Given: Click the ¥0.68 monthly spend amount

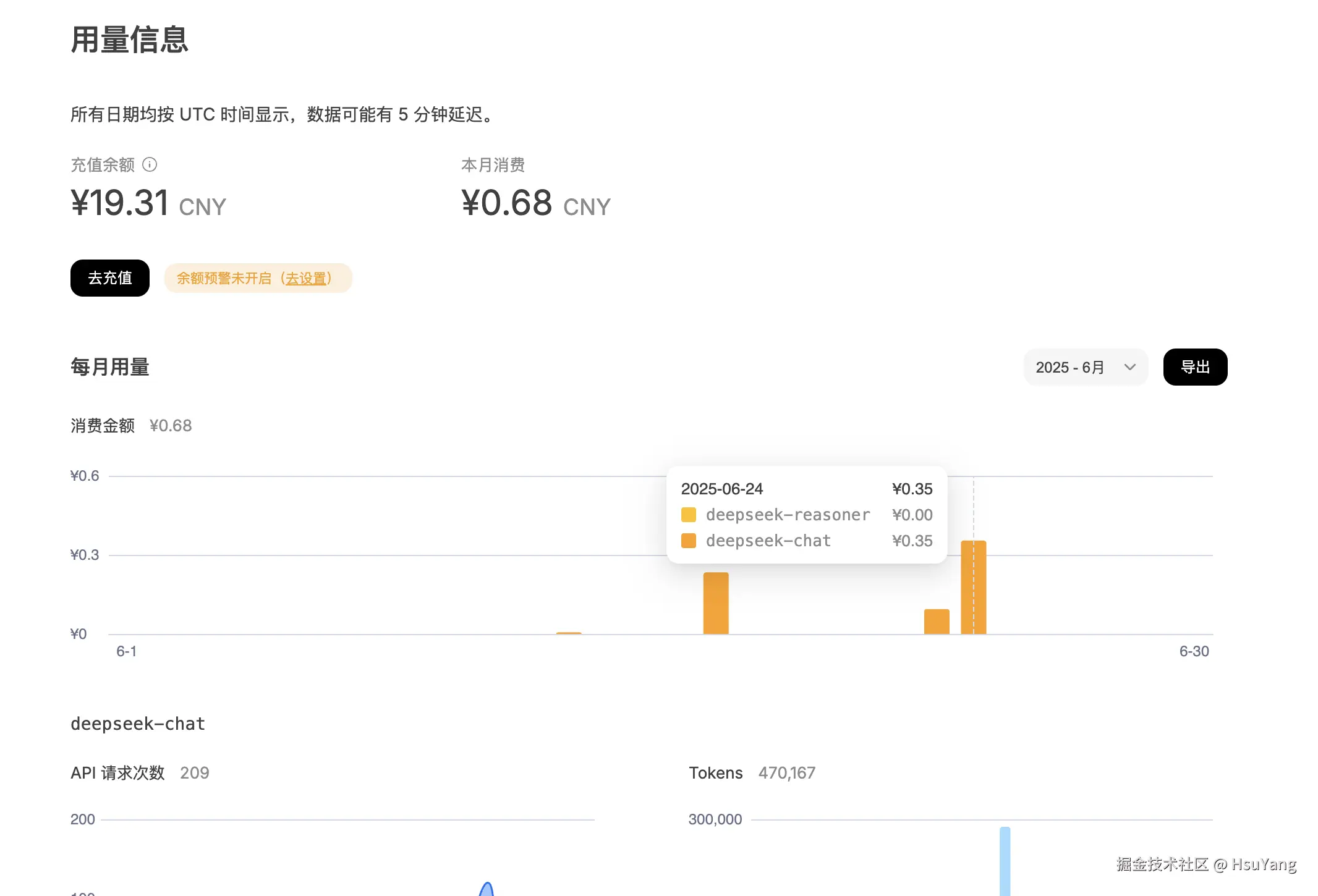Looking at the screenshot, I should (507, 203).
